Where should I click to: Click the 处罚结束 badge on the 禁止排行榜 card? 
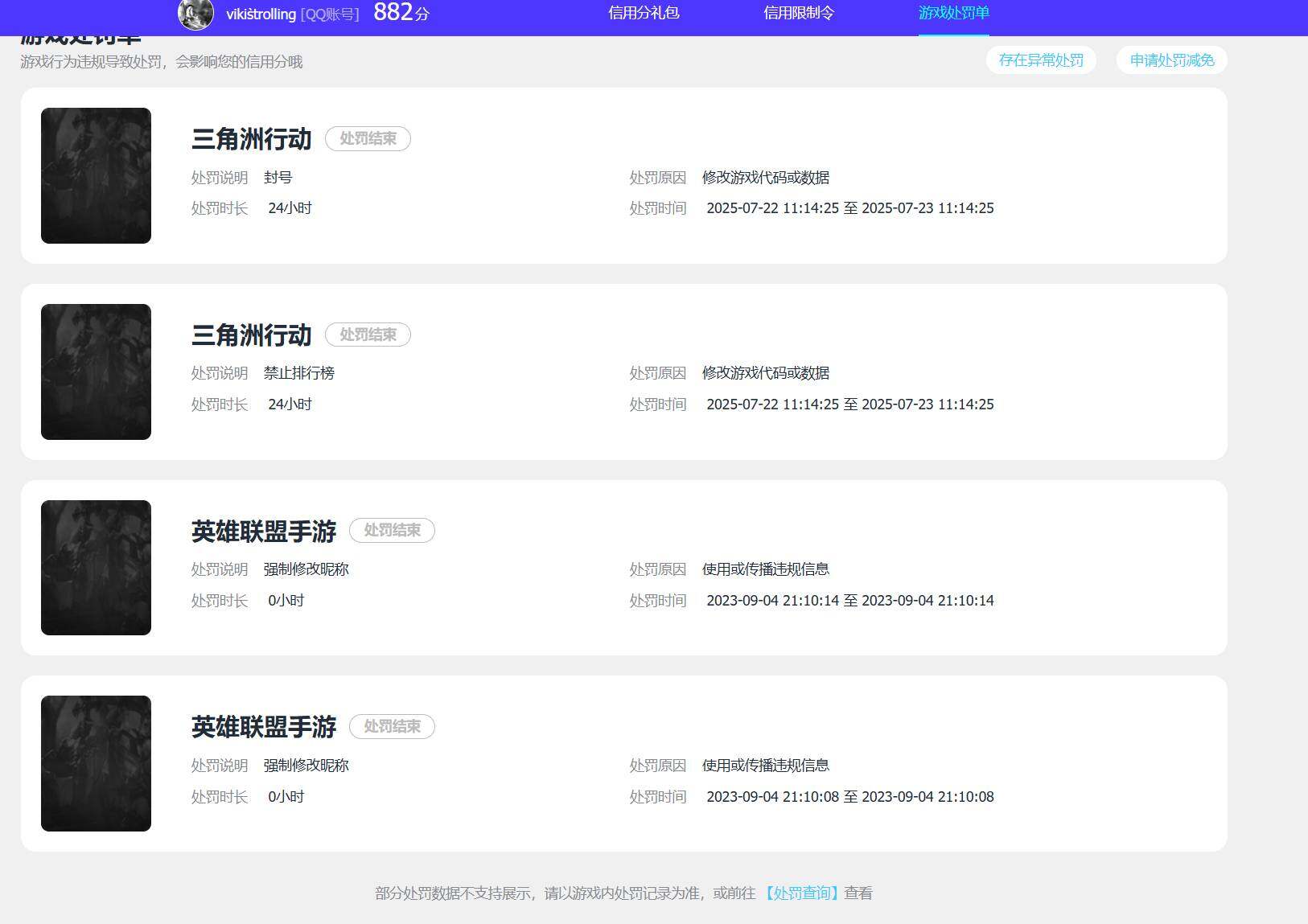pos(368,335)
